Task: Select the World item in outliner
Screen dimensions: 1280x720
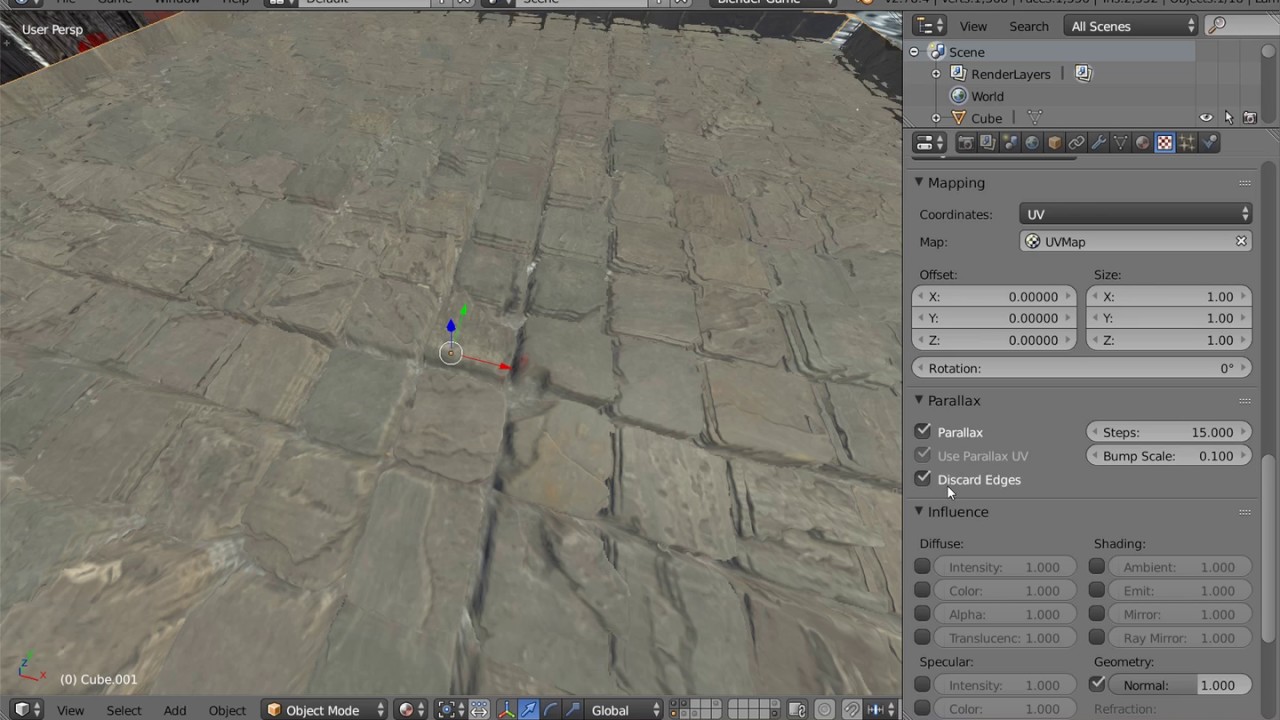Action: 987,96
